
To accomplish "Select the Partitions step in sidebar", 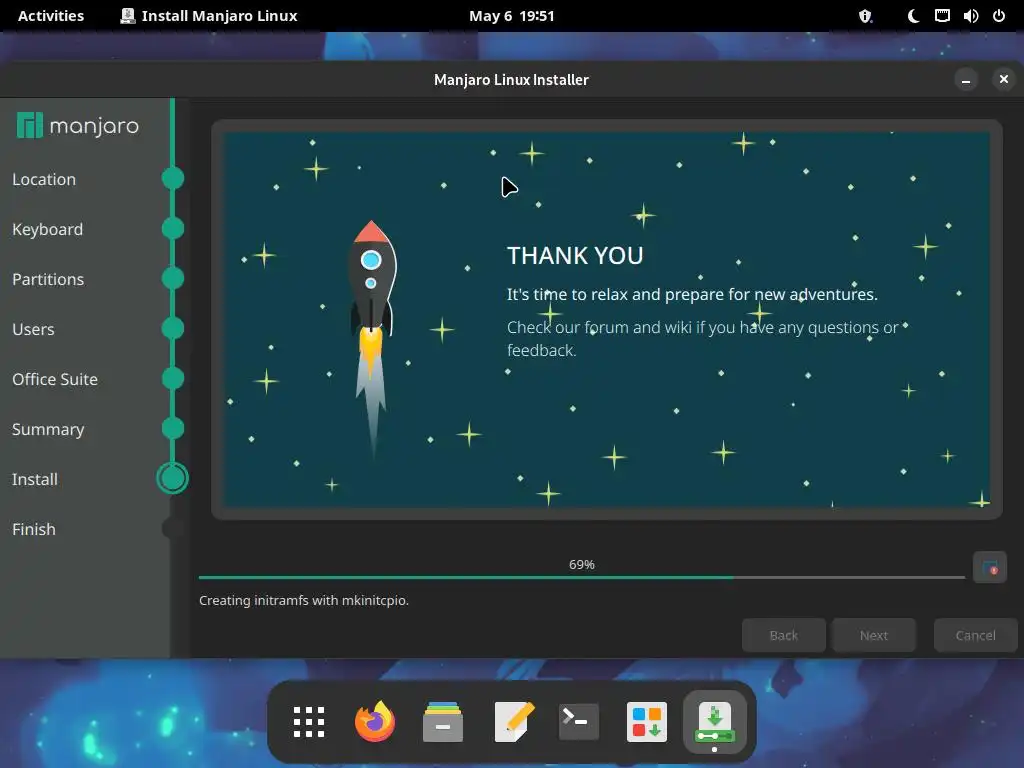I will click(48, 279).
